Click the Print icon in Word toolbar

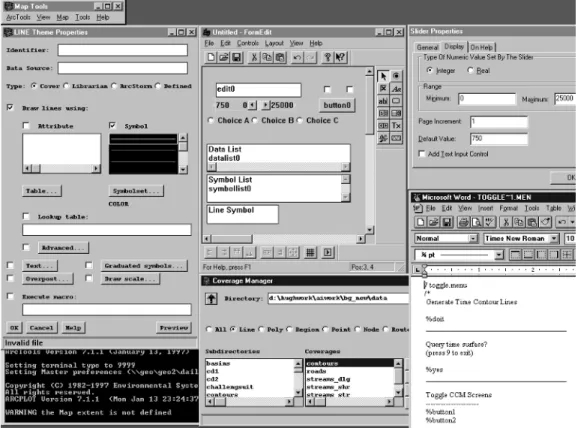tap(463, 222)
